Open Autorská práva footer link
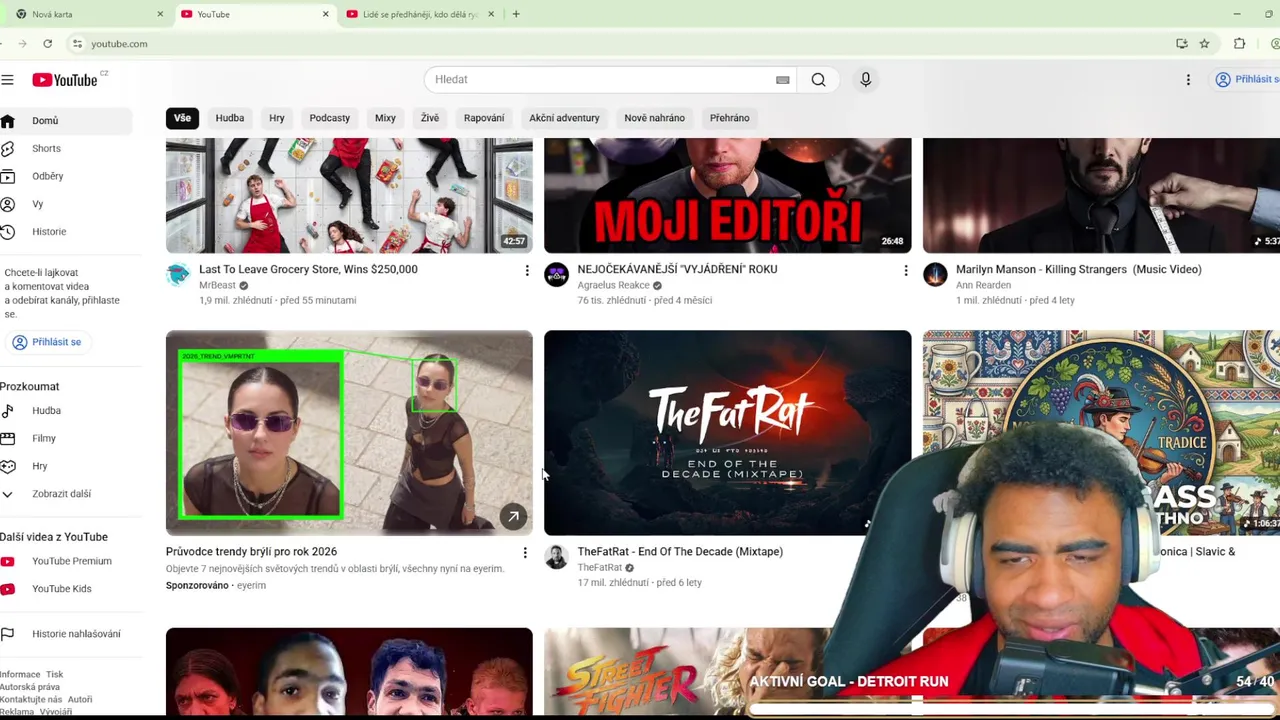 tap(30, 687)
